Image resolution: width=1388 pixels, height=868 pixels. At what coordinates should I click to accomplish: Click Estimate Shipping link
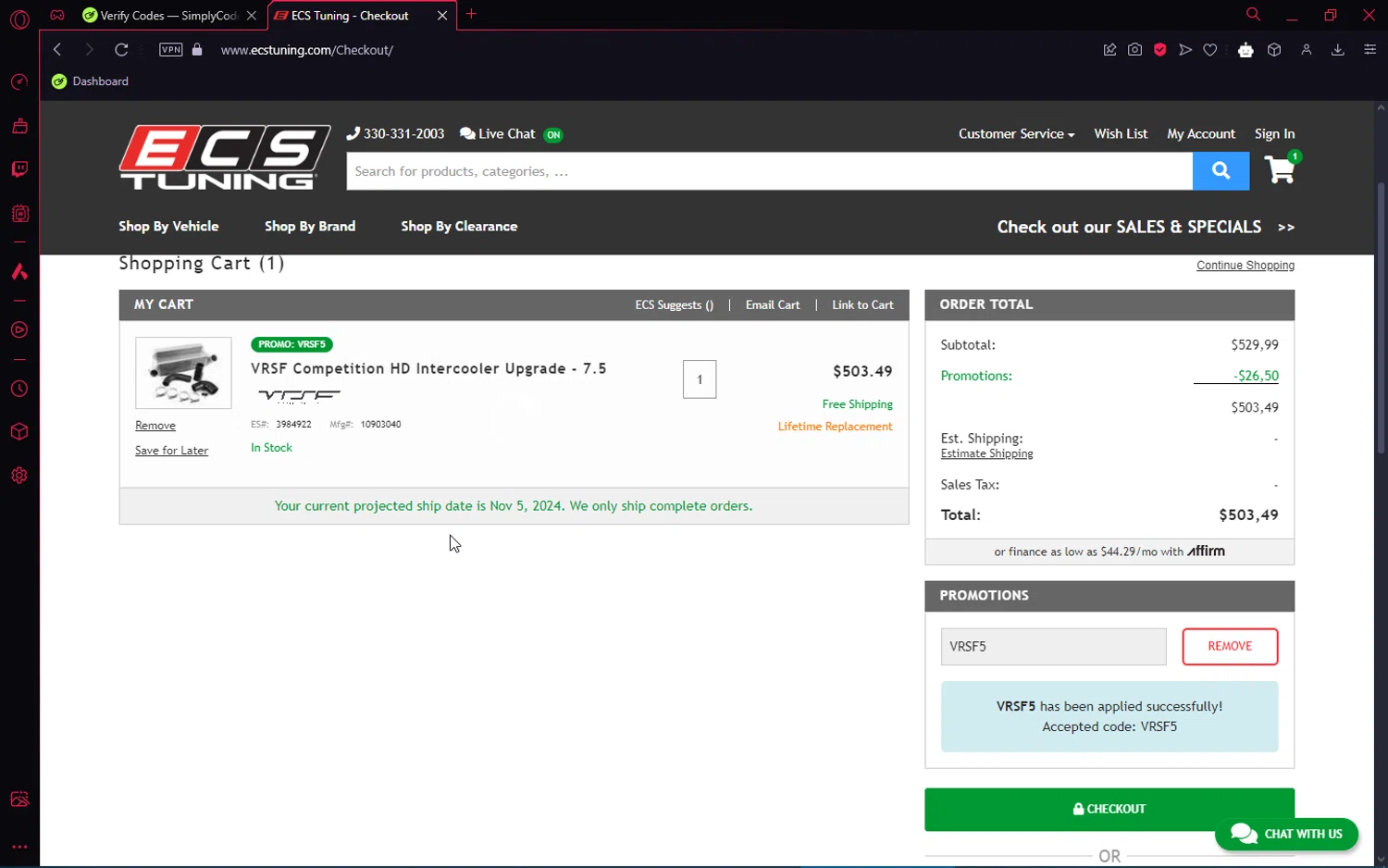pos(986,453)
